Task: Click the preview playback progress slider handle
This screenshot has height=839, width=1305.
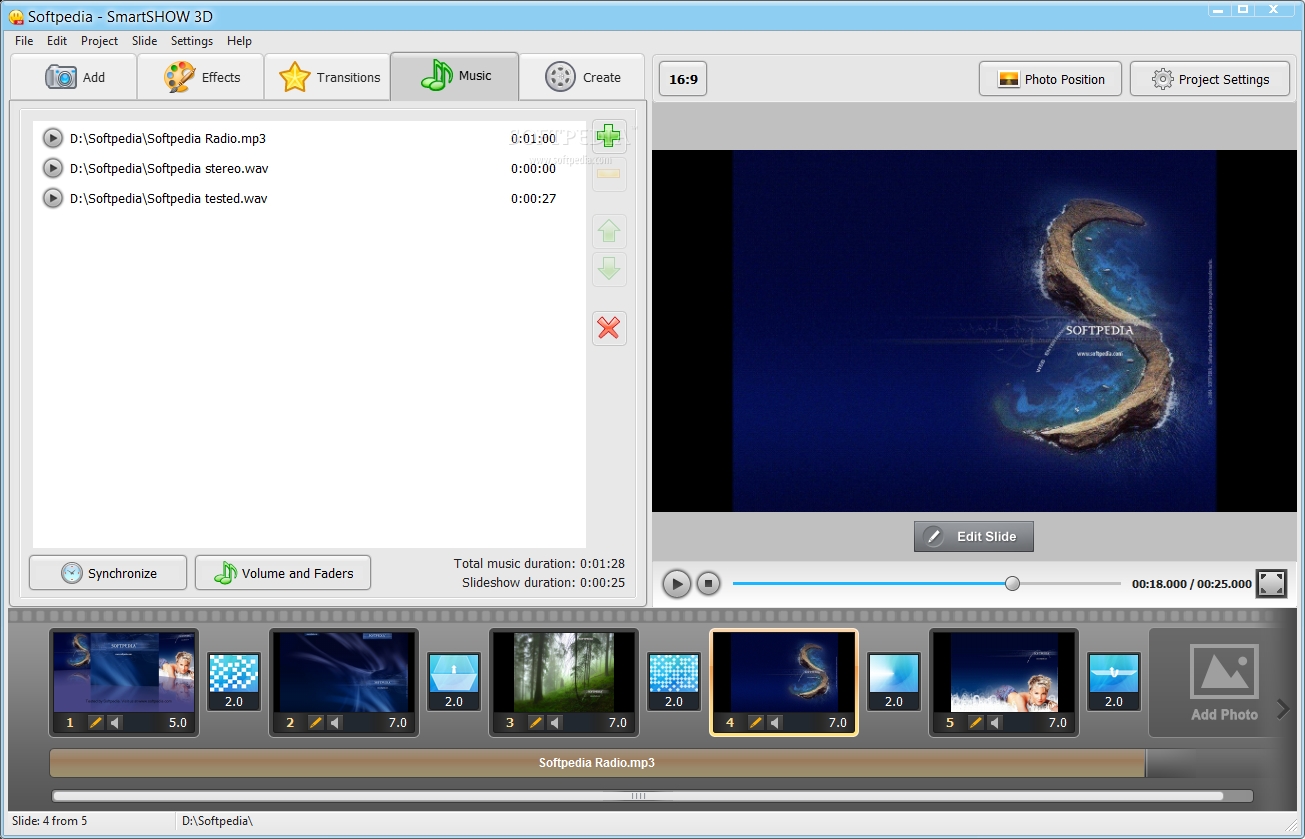Action: tap(1012, 583)
